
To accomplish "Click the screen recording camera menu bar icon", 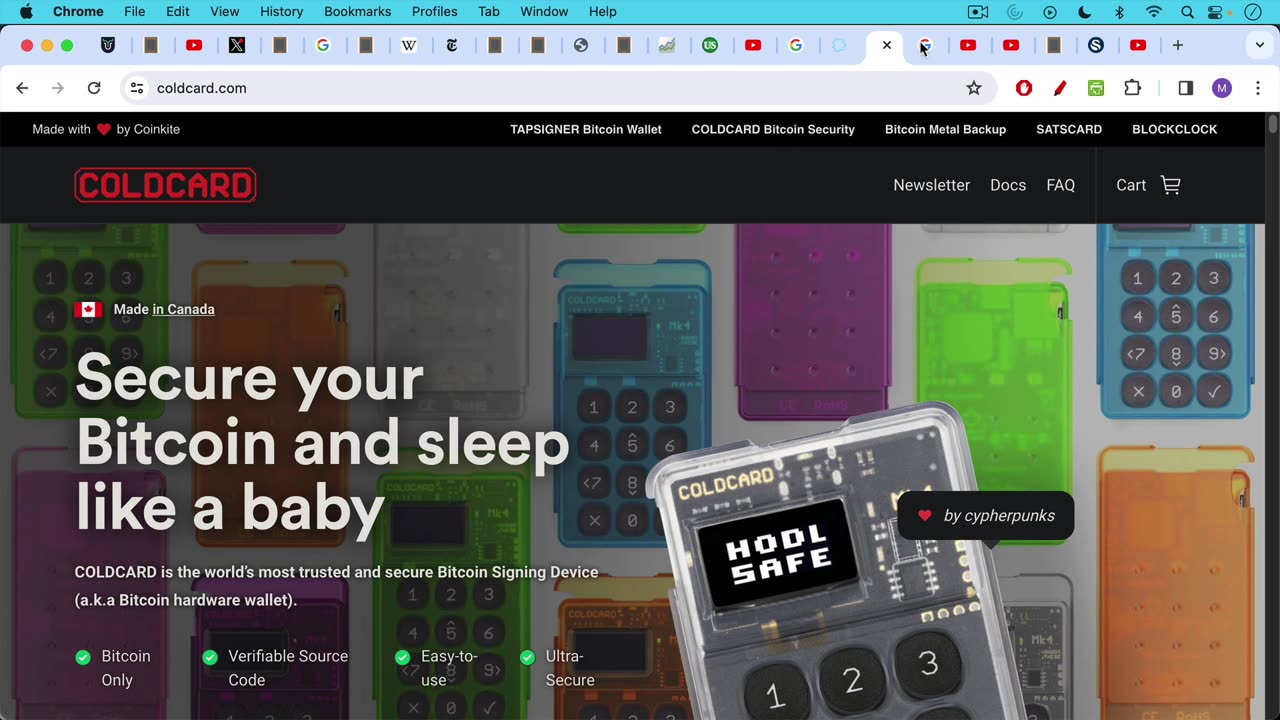I will coord(978,12).
